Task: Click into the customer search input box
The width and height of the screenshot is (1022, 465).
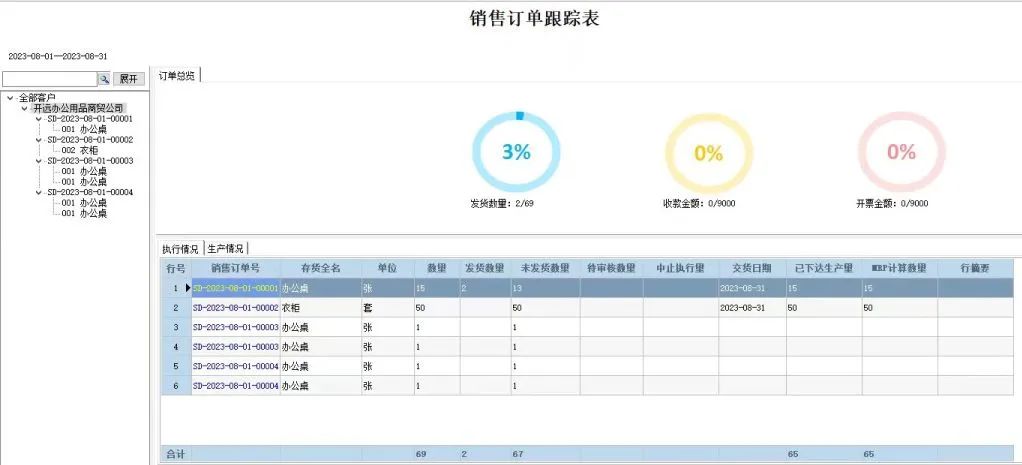Action: tap(49, 79)
